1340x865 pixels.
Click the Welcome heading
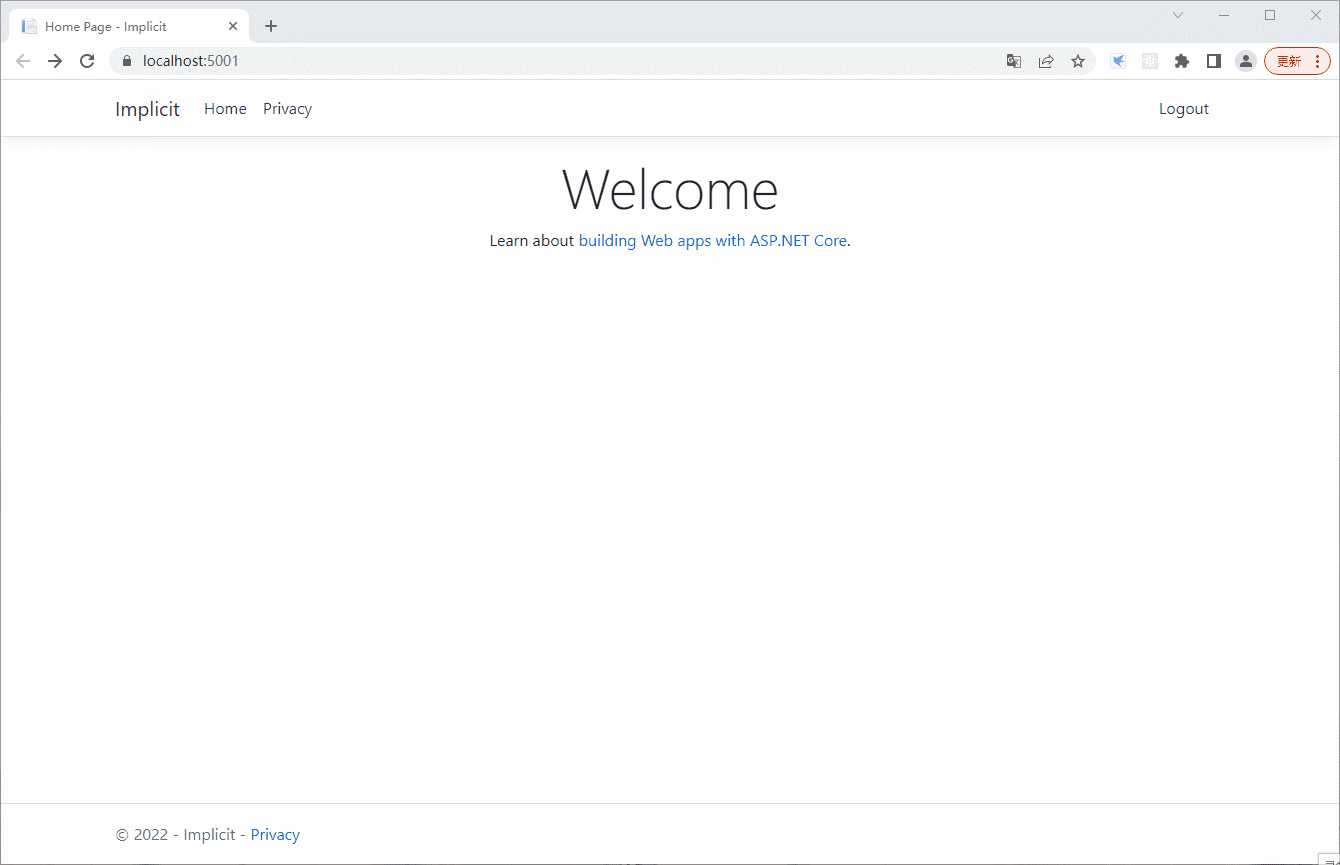(670, 189)
